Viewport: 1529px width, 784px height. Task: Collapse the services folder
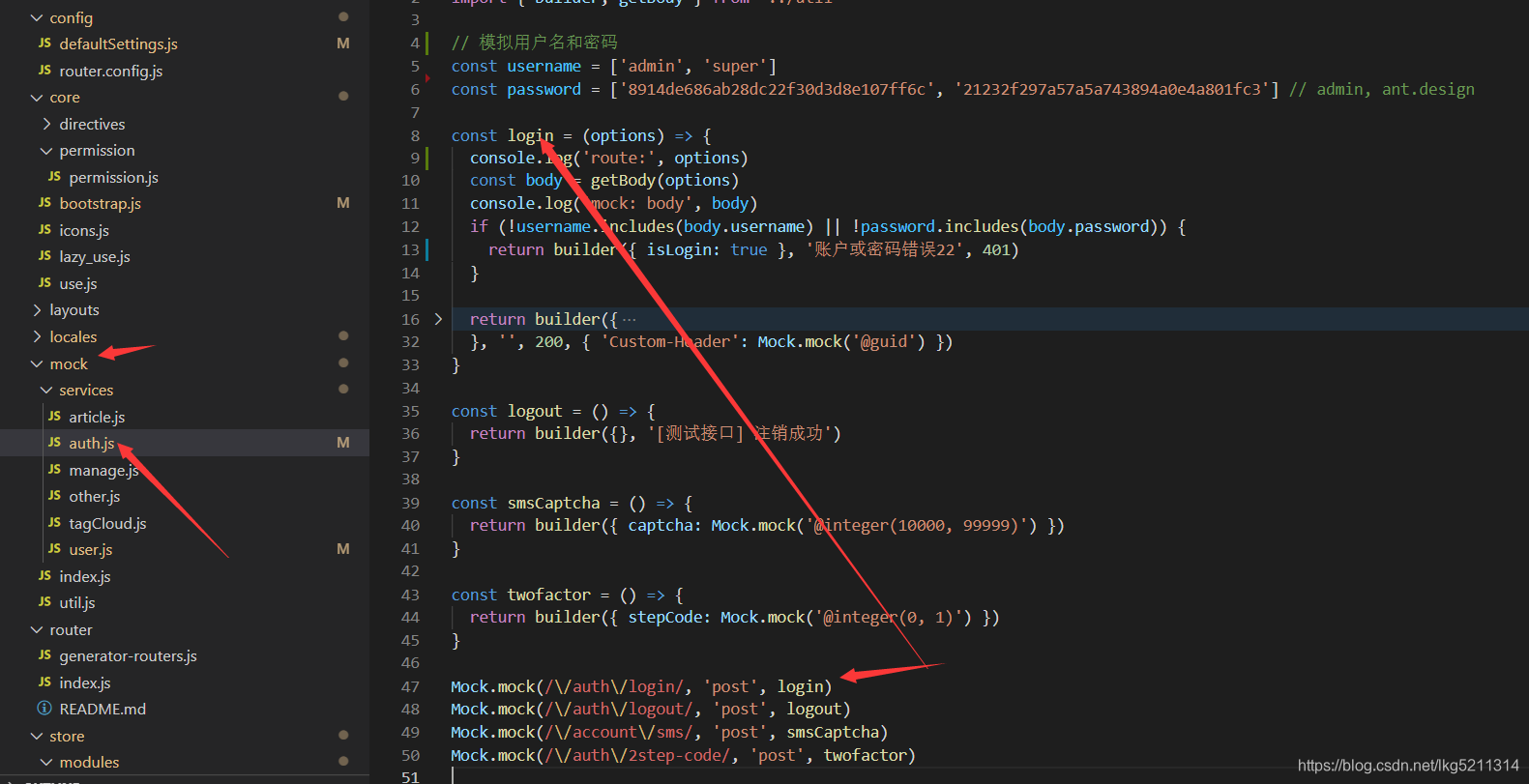(46, 390)
